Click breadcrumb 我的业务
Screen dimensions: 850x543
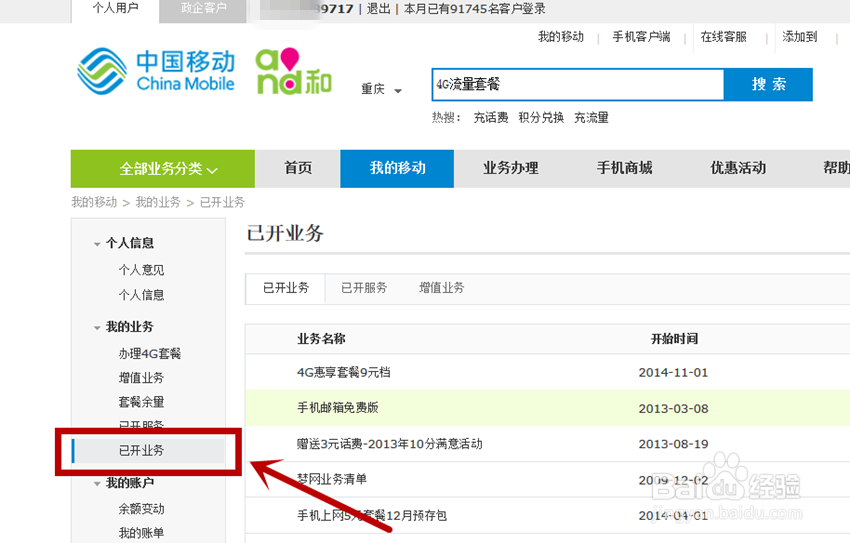pyautogui.click(x=158, y=202)
